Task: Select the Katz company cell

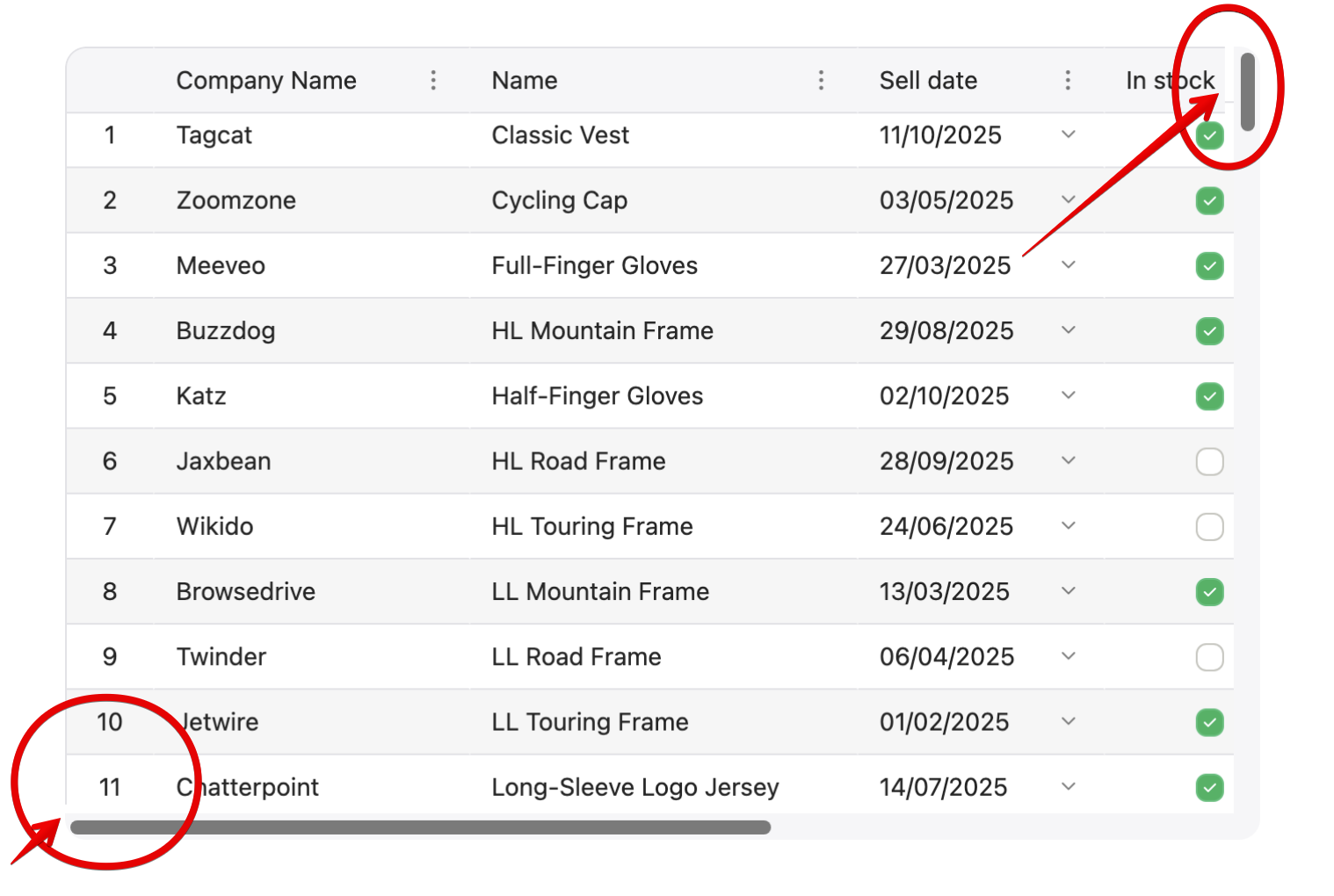Action: (312, 395)
